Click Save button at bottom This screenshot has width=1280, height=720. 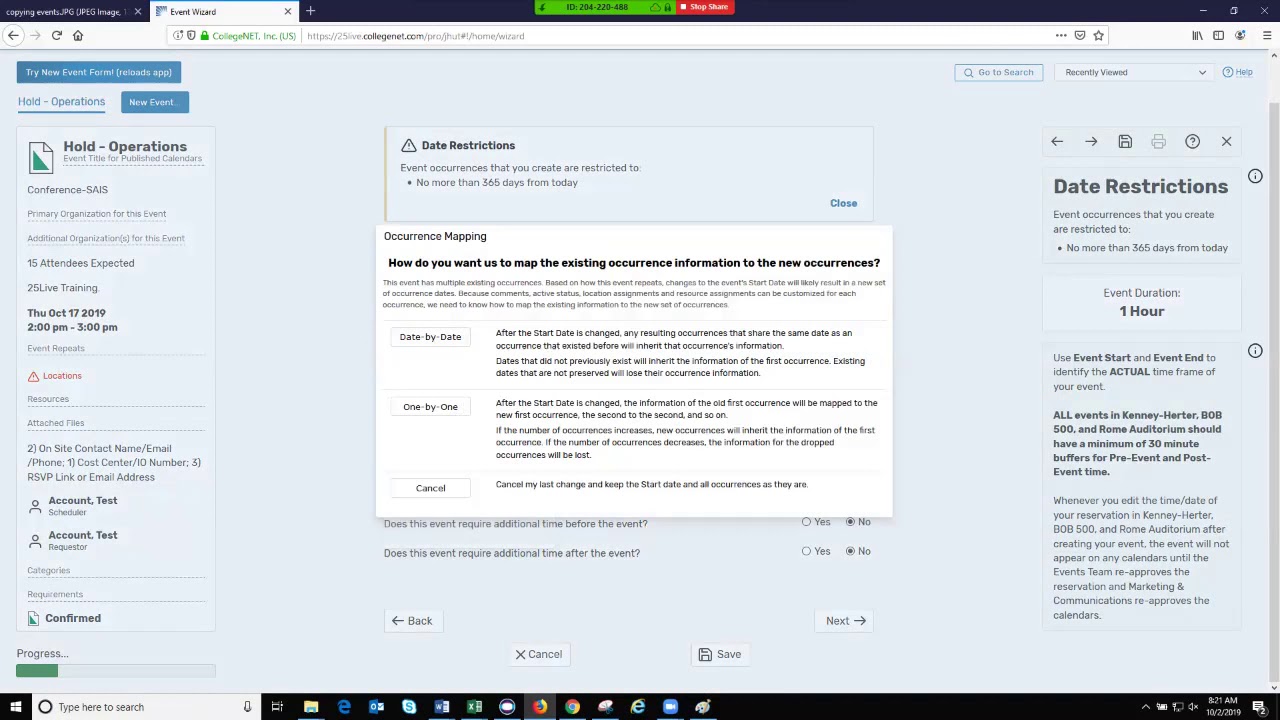[720, 654]
